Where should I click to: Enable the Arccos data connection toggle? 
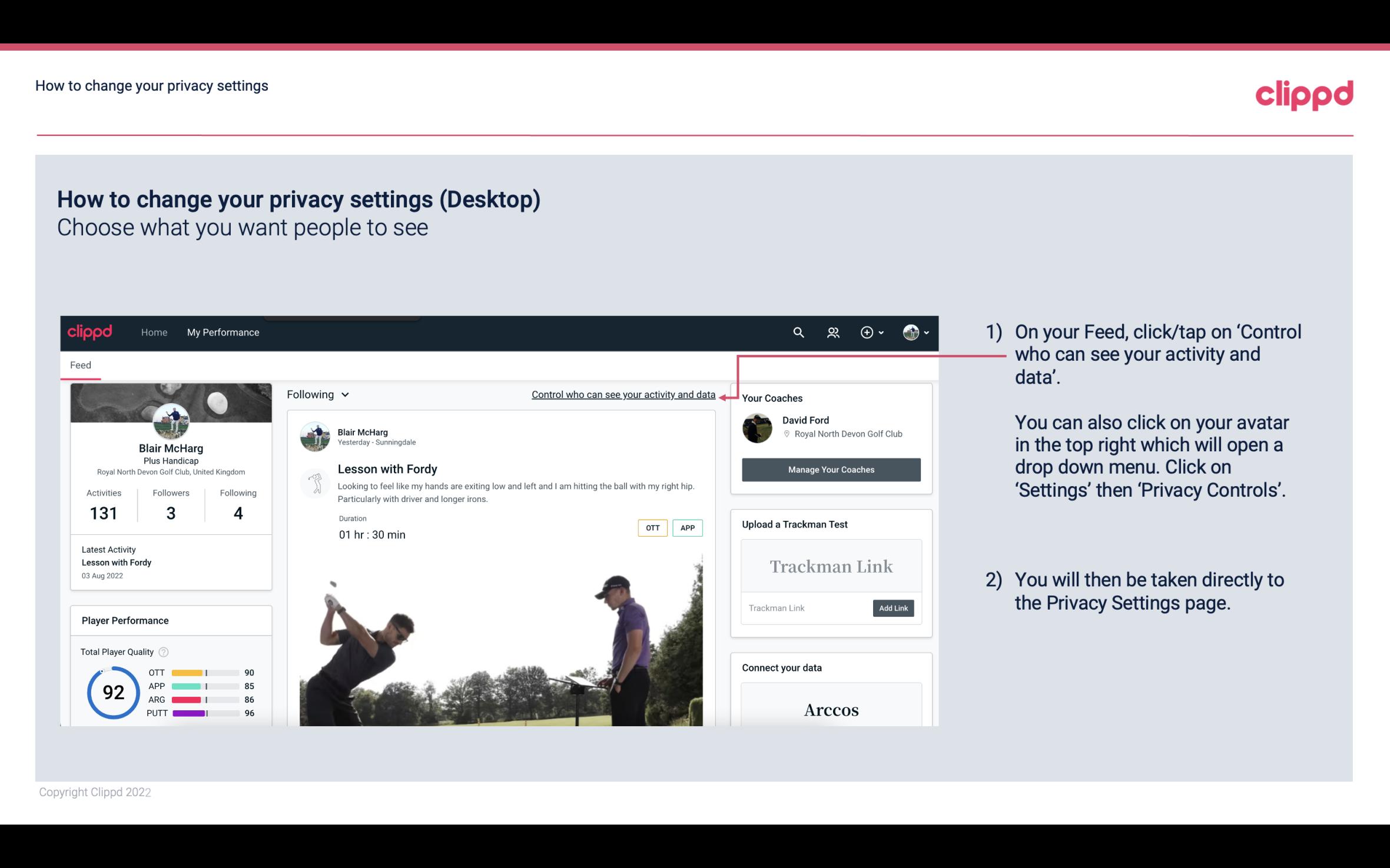pos(830,710)
